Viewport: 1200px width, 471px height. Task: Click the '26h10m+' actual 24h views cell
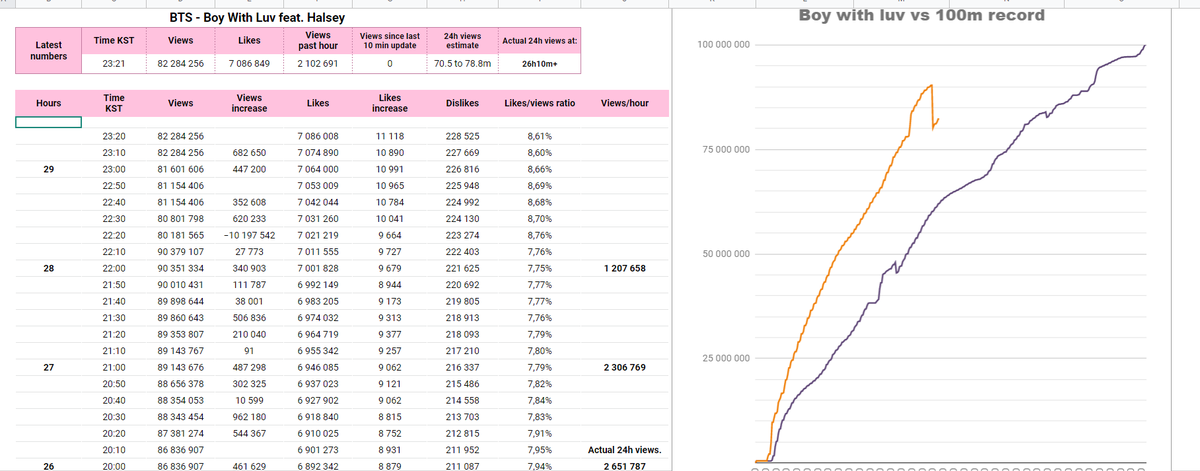tap(541, 64)
